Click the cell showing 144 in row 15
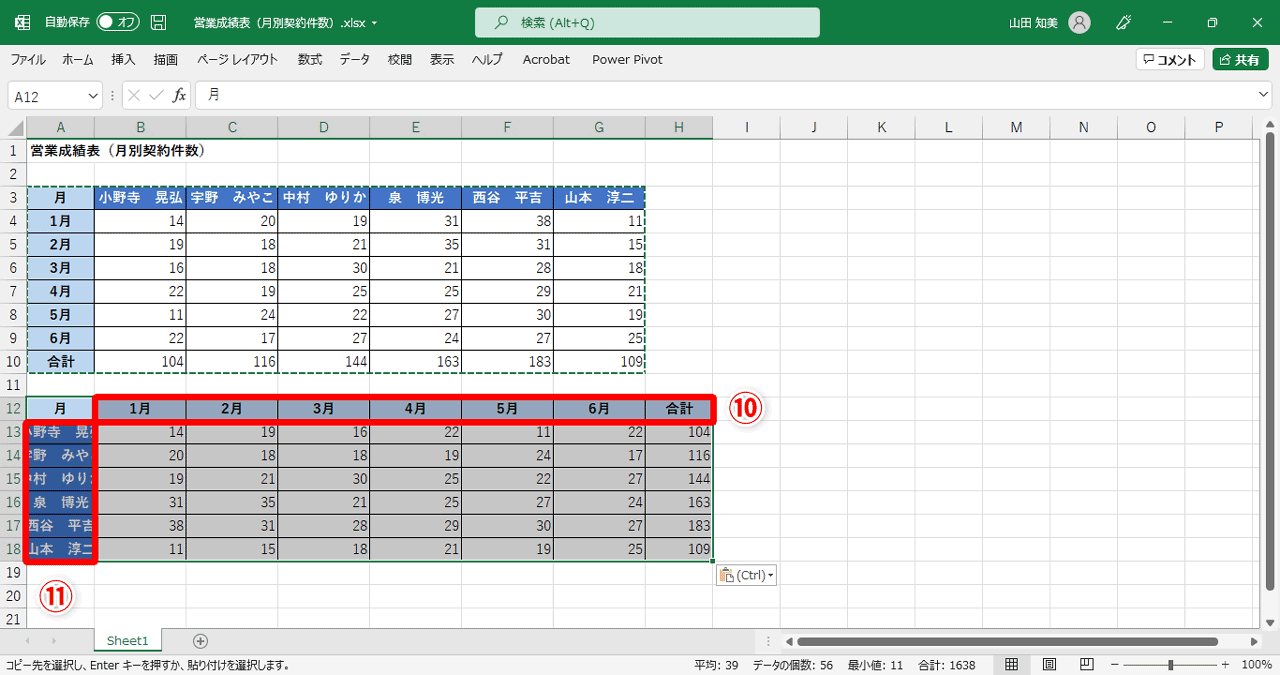The image size is (1280, 675). point(679,479)
